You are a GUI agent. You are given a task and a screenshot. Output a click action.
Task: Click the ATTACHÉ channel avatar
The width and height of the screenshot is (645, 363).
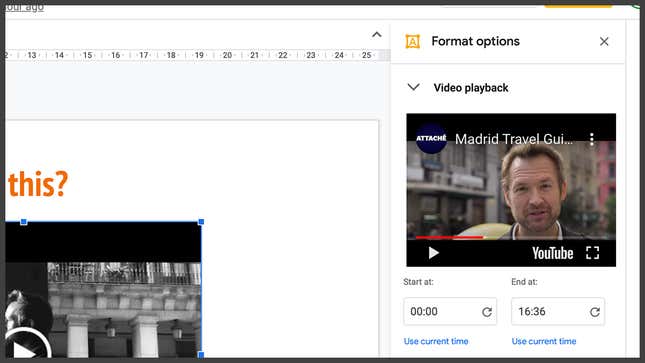click(x=431, y=138)
